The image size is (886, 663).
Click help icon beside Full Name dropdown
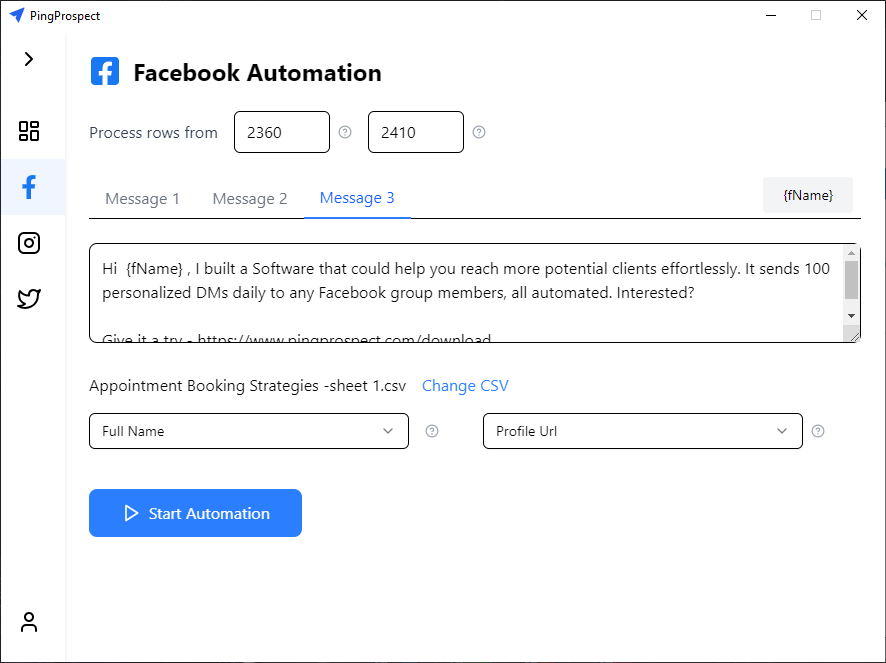coord(432,431)
